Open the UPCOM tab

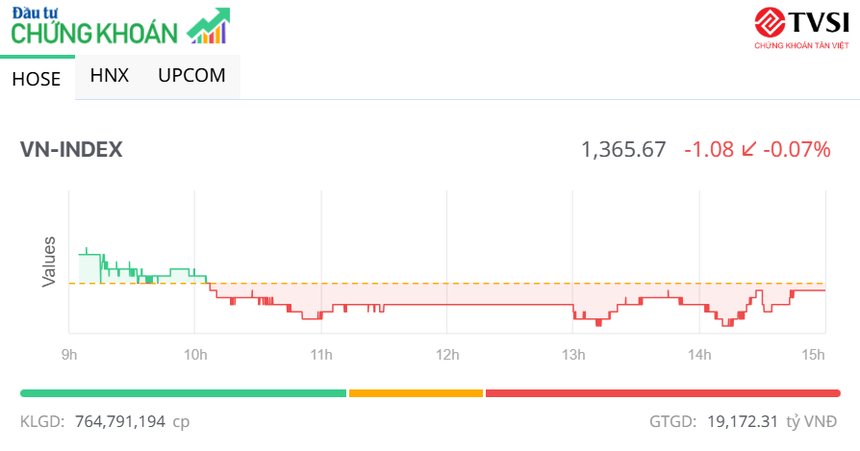point(191,75)
